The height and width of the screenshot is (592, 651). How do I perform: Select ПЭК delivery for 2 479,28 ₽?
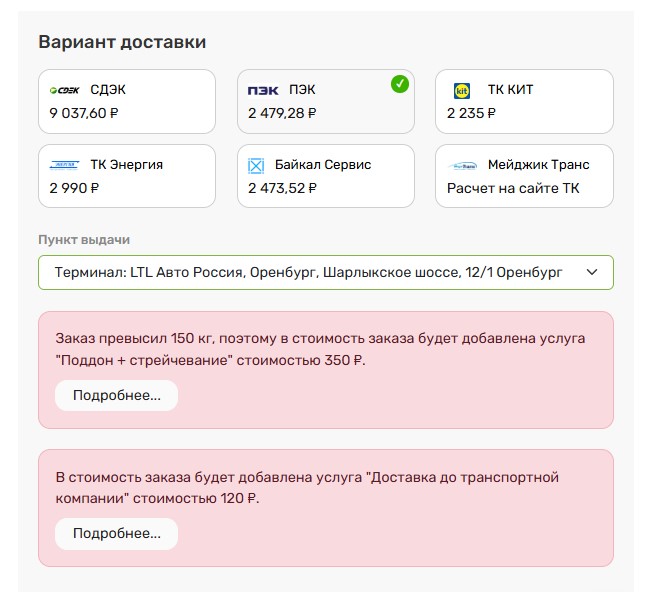tap(326, 101)
